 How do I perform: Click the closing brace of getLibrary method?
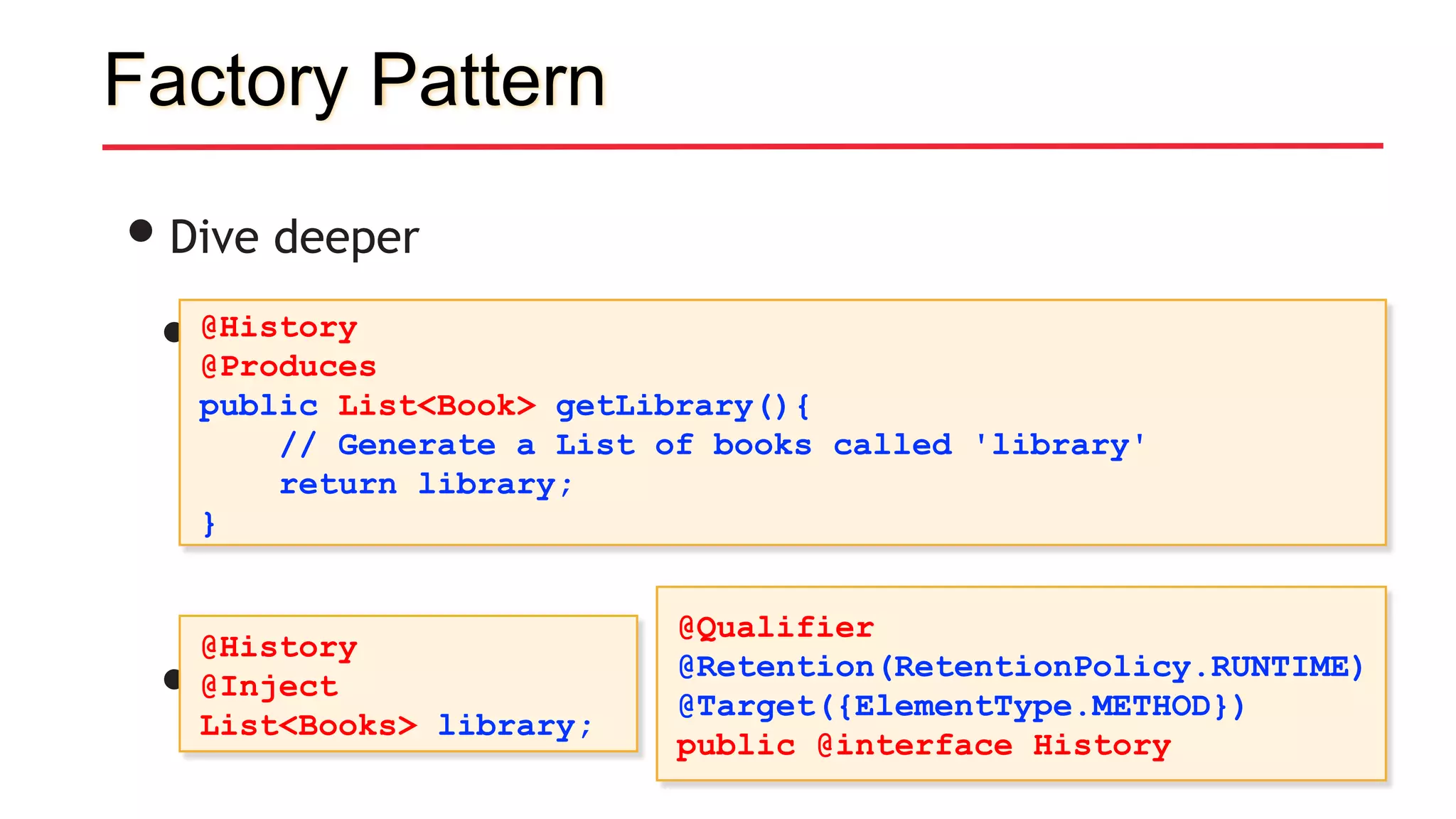(x=208, y=524)
